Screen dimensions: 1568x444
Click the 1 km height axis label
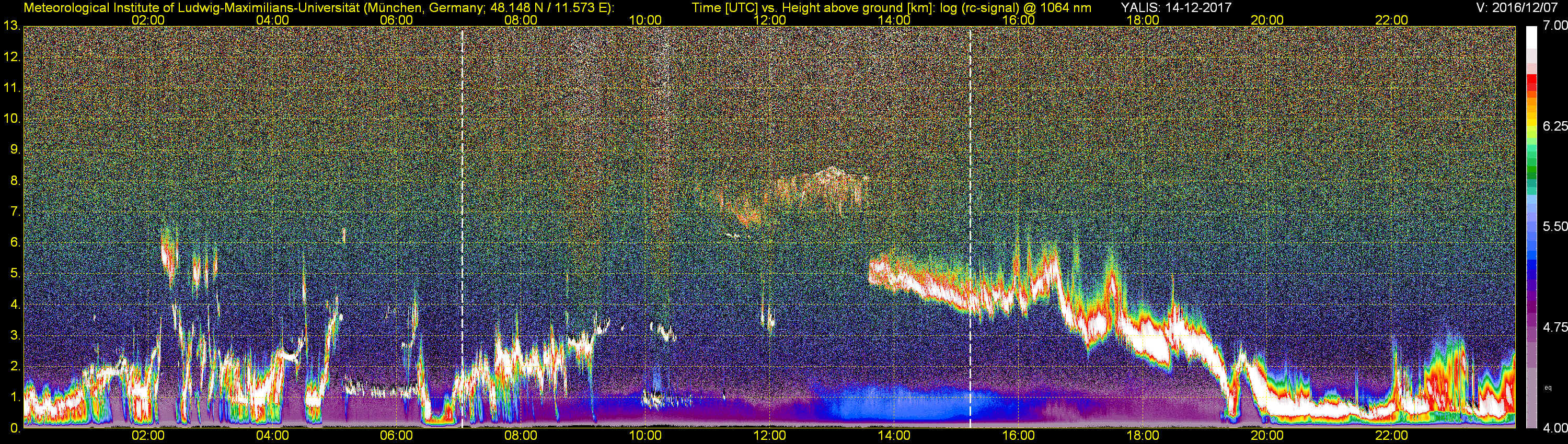[x=15, y=397]
